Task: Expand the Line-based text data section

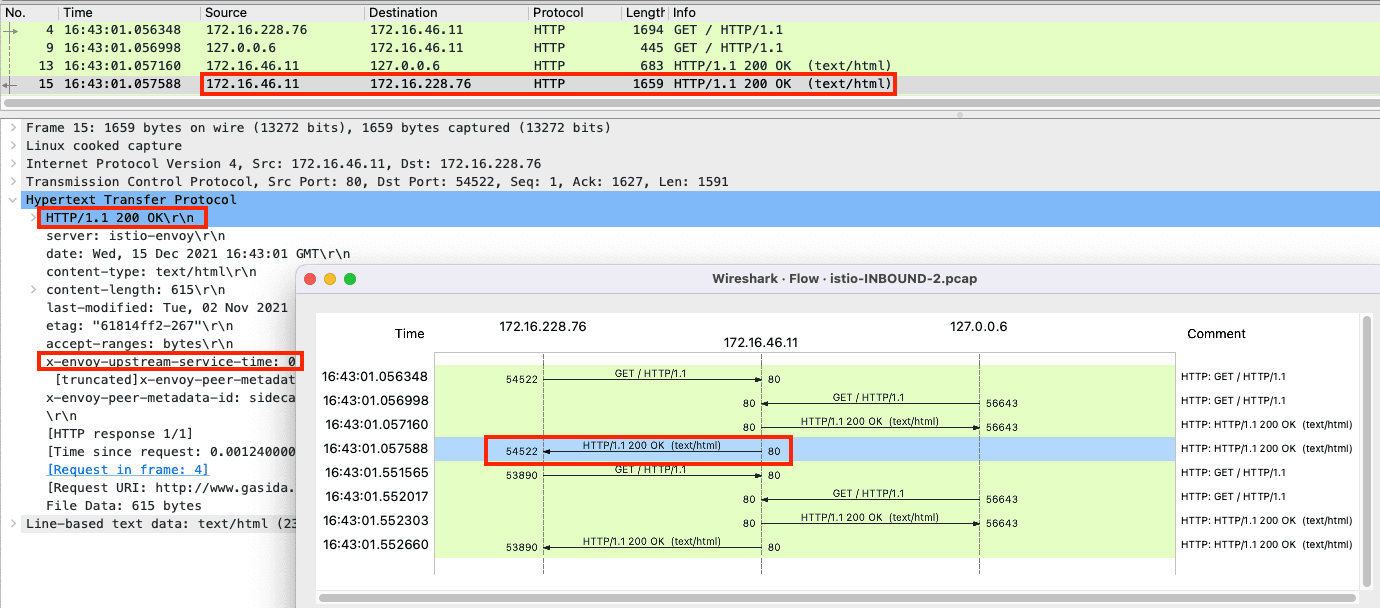Action: [x=12, y=523]
